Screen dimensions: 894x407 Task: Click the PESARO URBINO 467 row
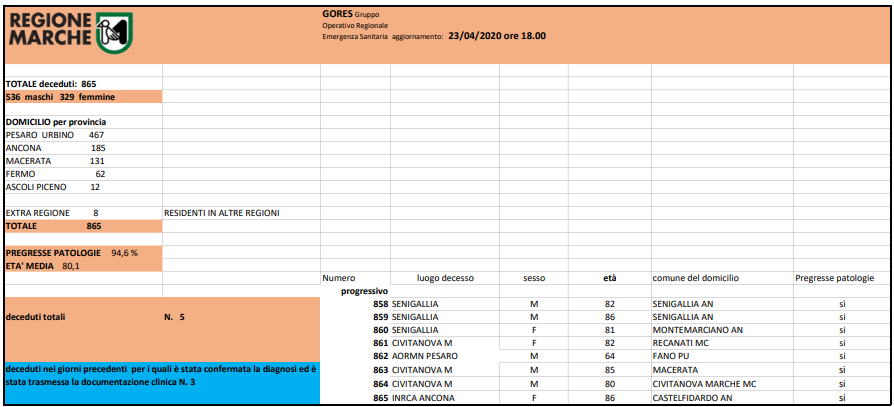pos(83,135)
